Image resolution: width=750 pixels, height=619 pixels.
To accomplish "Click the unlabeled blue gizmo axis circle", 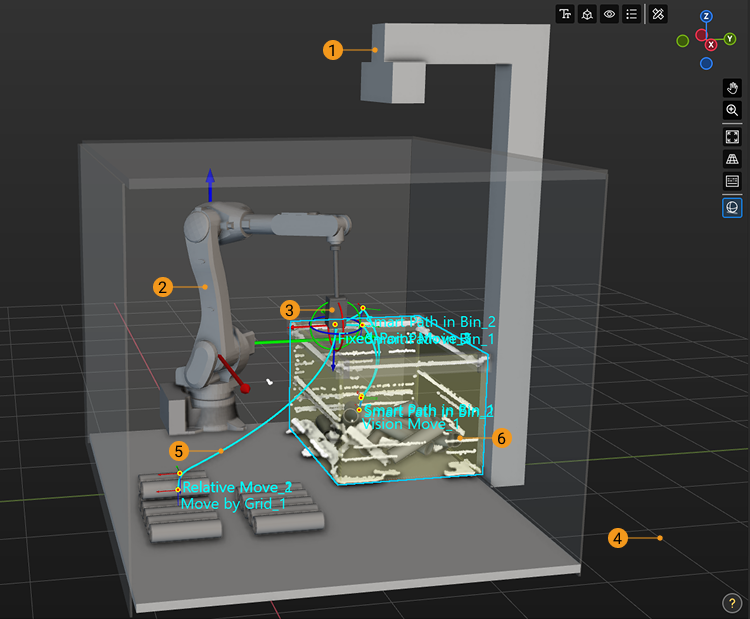I will 706,64.
